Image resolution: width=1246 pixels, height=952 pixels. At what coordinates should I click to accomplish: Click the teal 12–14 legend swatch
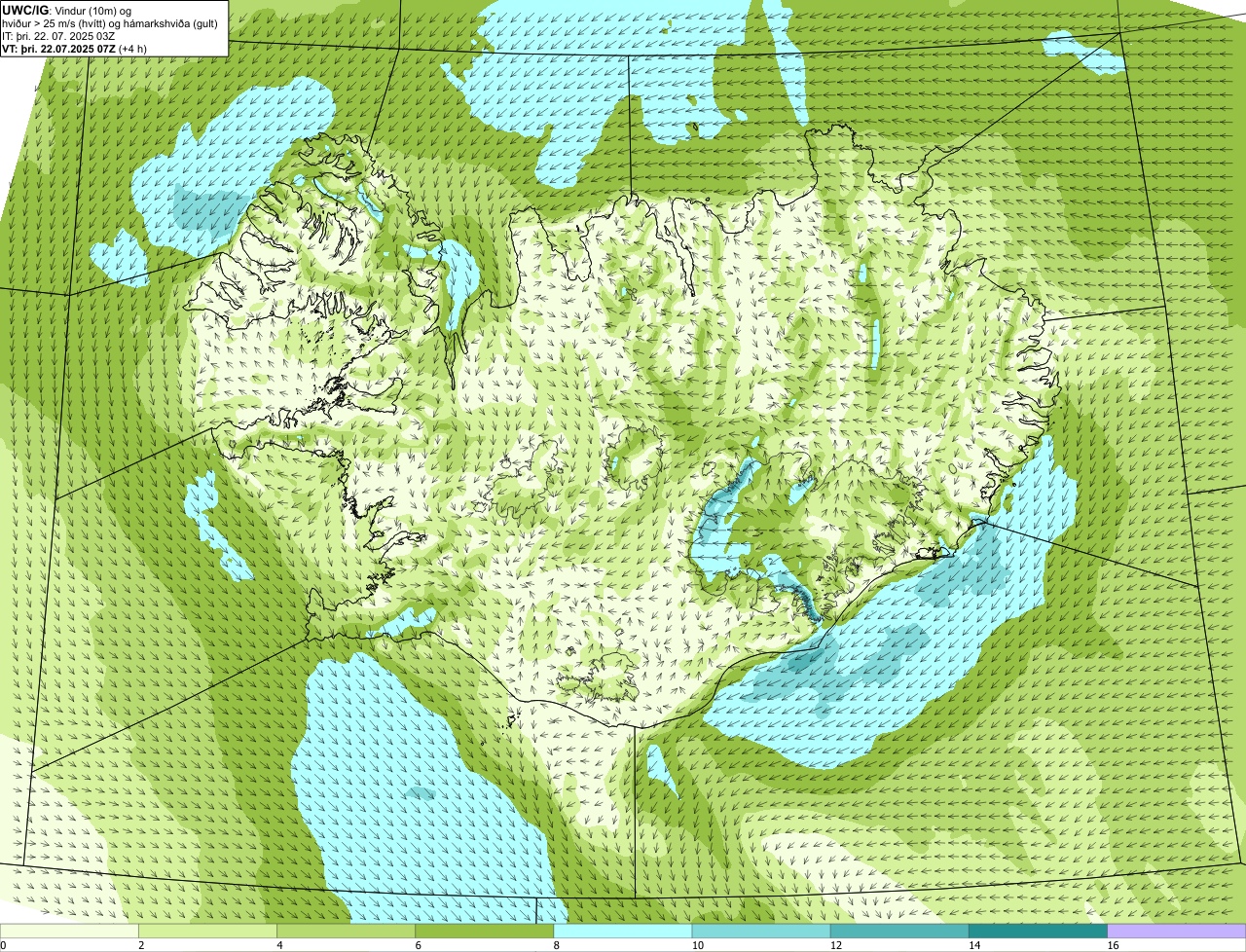(x=900, y=932)
